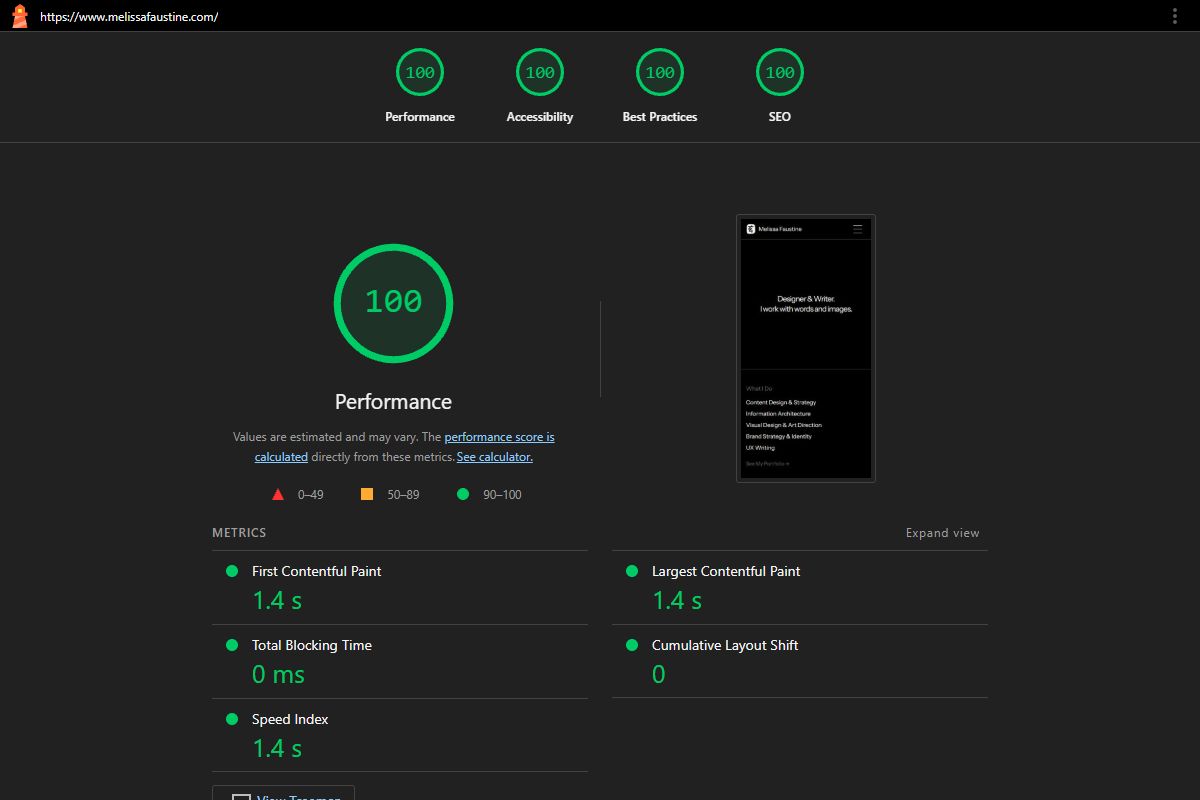Expand the Total Blocking Time metric
The height and width of the screenshot is (800, 1200).
point(311,645)
